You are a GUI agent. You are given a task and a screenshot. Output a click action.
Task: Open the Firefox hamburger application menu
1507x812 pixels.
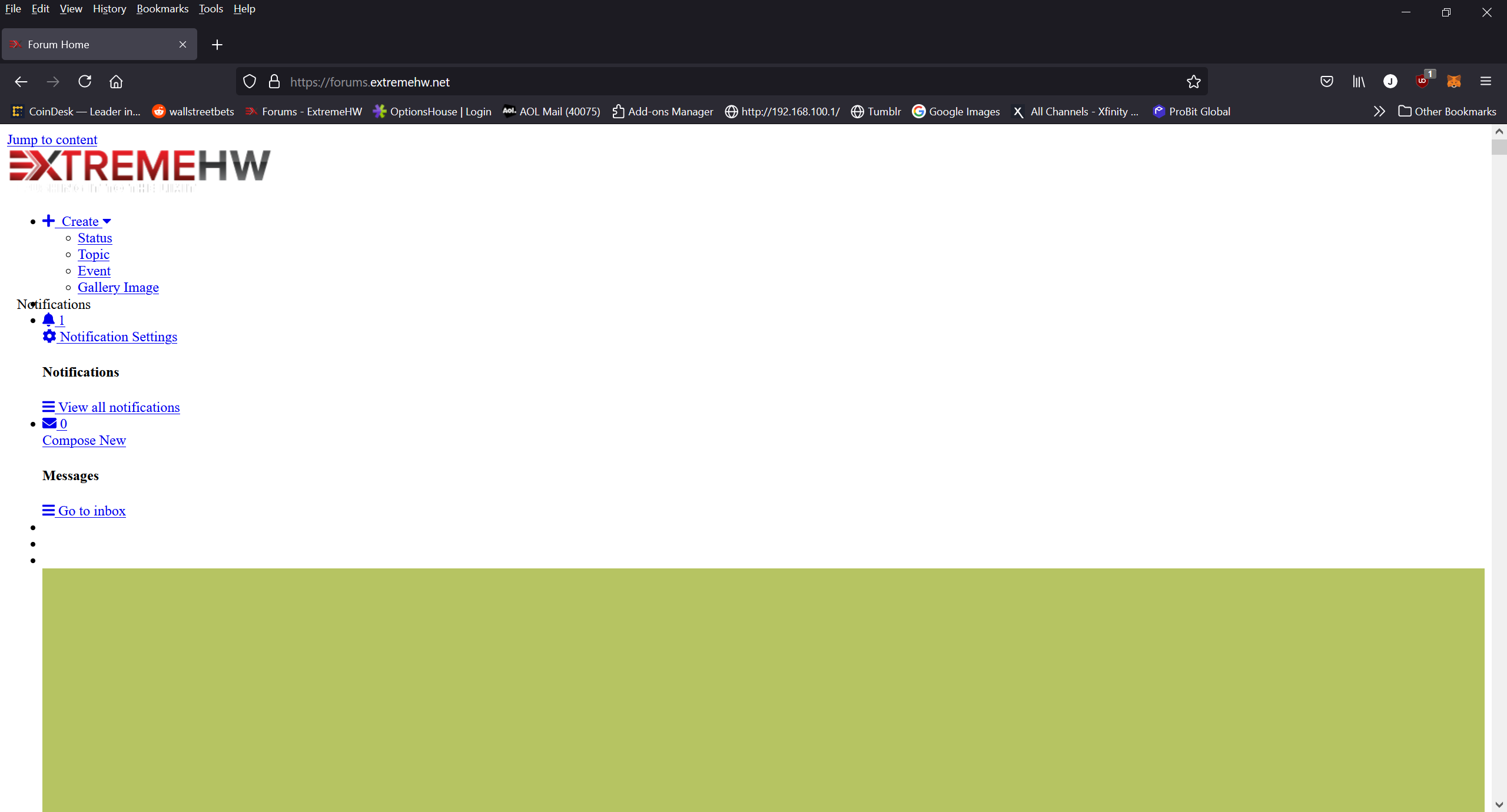point(1486,82)
